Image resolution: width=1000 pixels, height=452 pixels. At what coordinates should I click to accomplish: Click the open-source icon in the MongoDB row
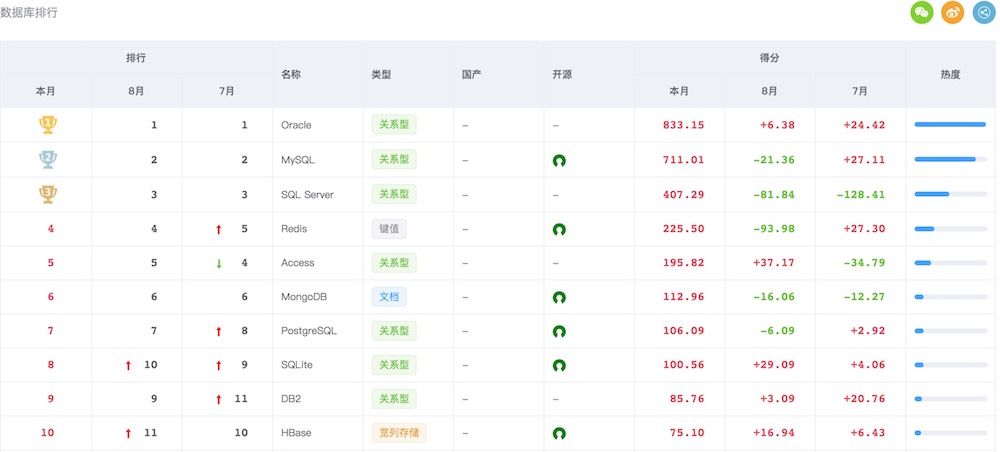559,297
